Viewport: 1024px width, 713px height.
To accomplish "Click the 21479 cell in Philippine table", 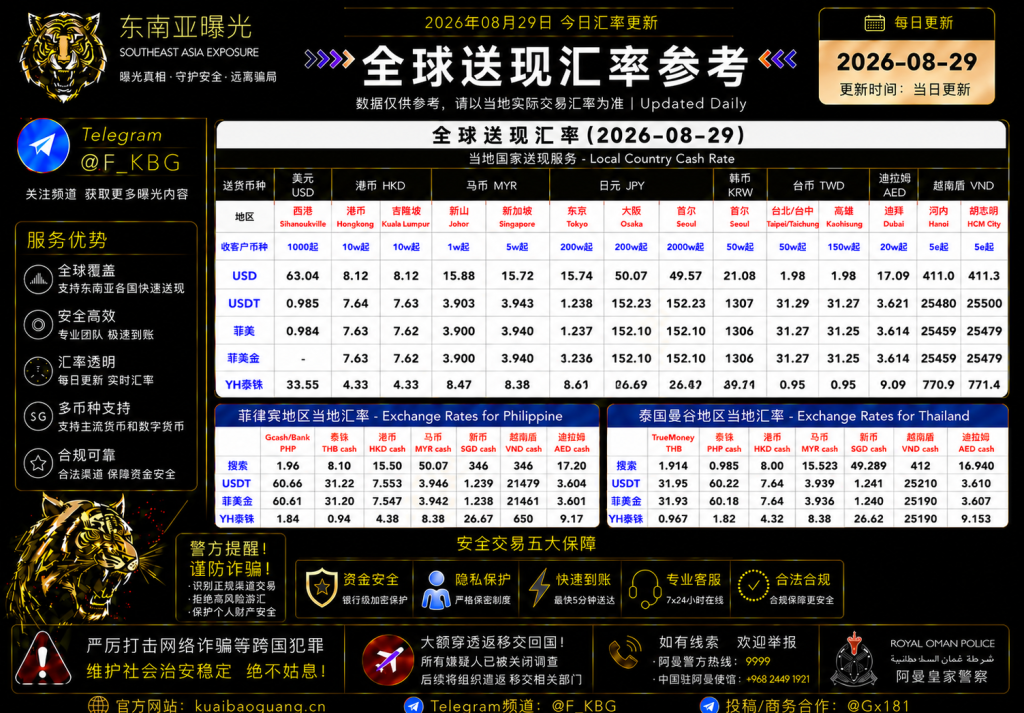I will point(523,483).
